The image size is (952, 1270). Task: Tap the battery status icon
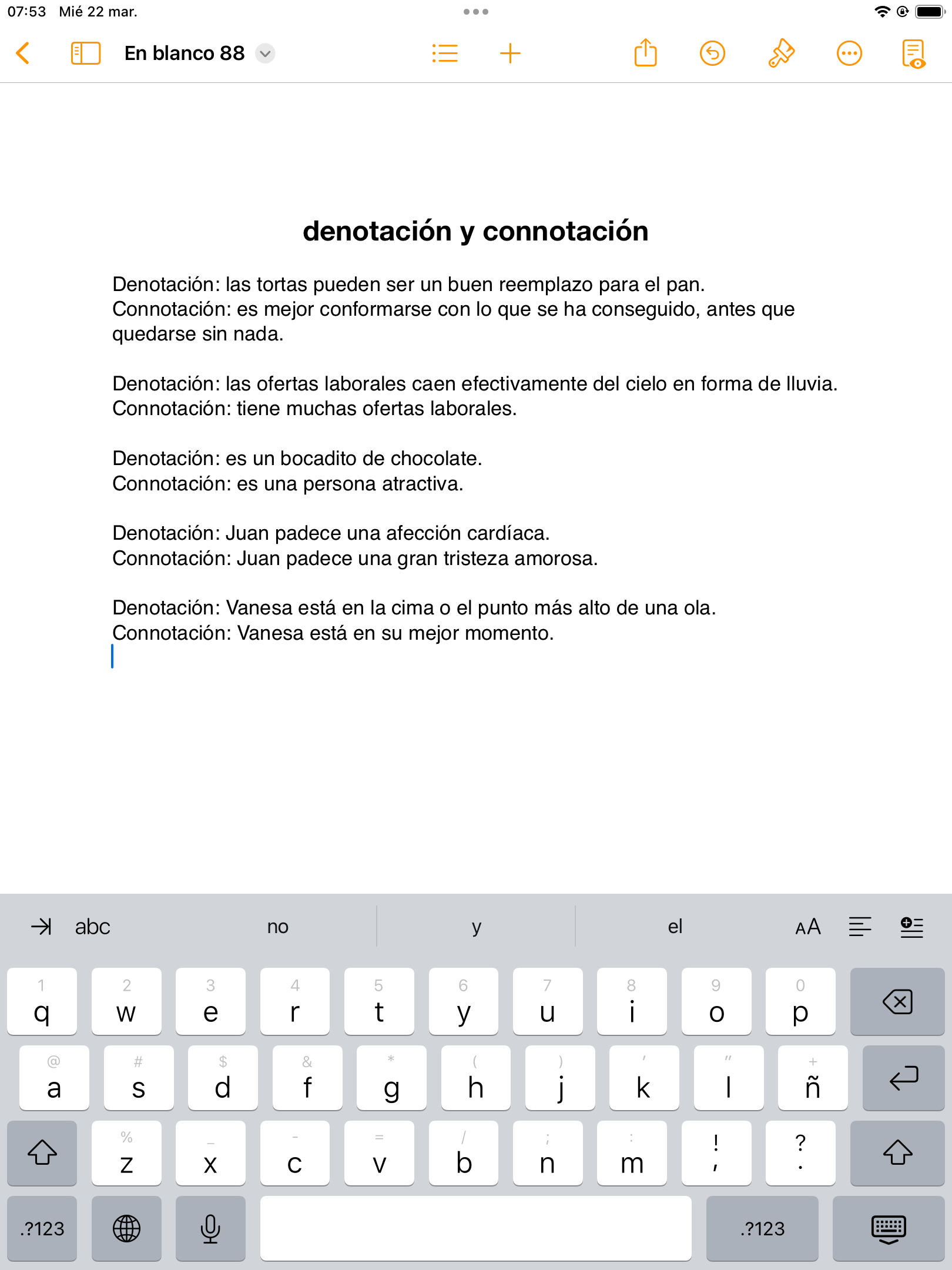pyautogui.click(x=930, y=12)
